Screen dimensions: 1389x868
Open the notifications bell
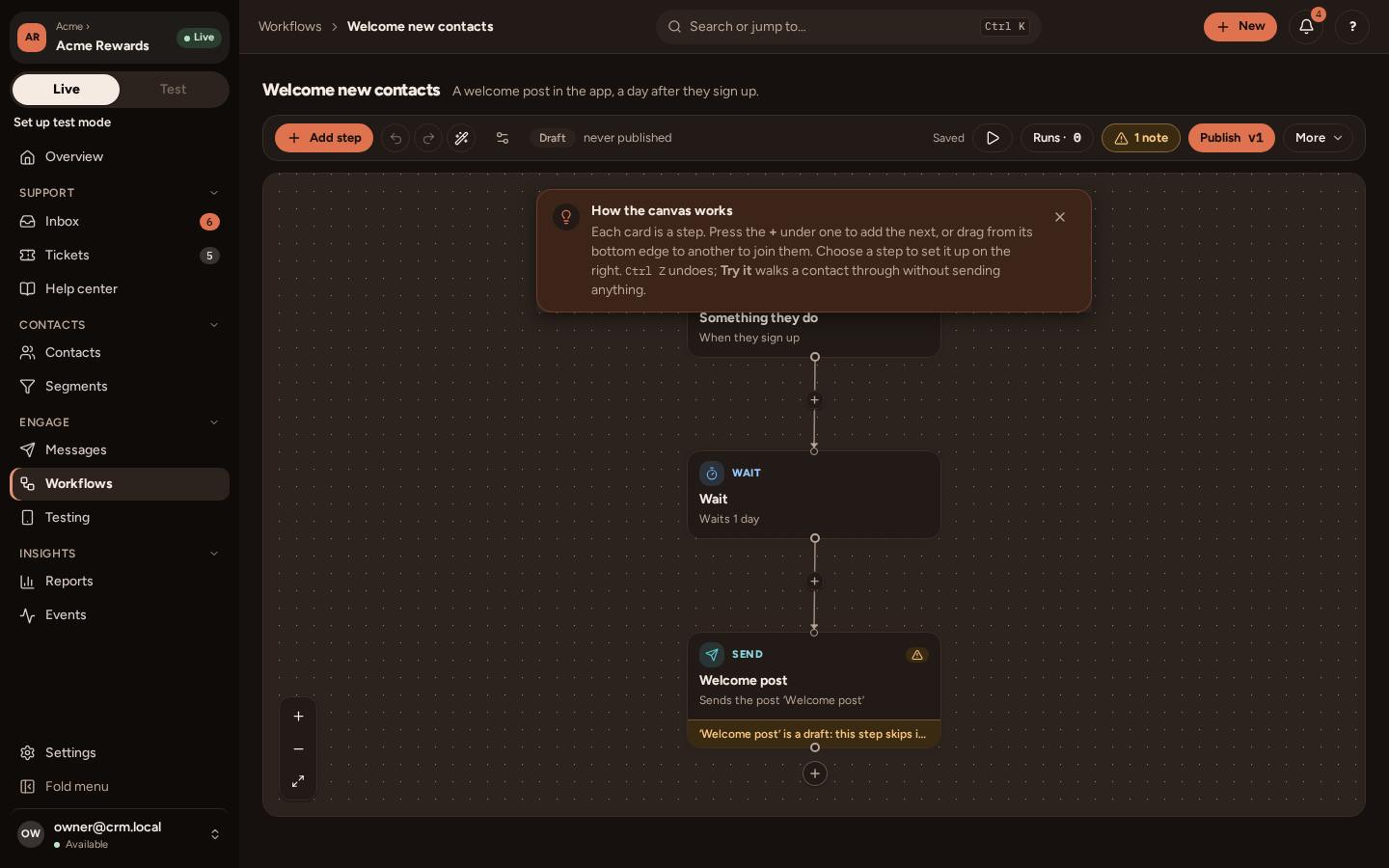1306,27
